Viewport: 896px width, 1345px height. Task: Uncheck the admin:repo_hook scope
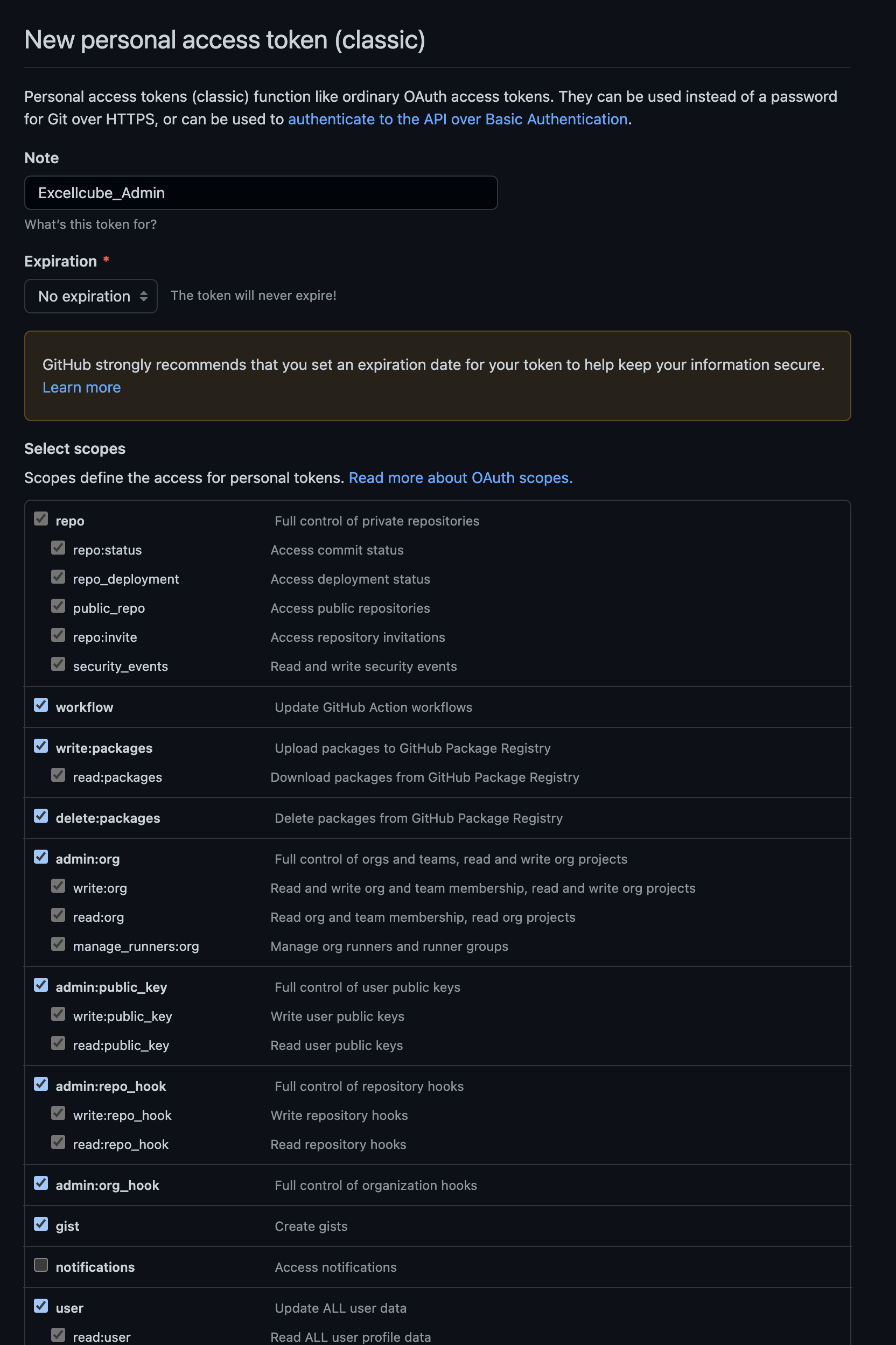[40, 1084]
